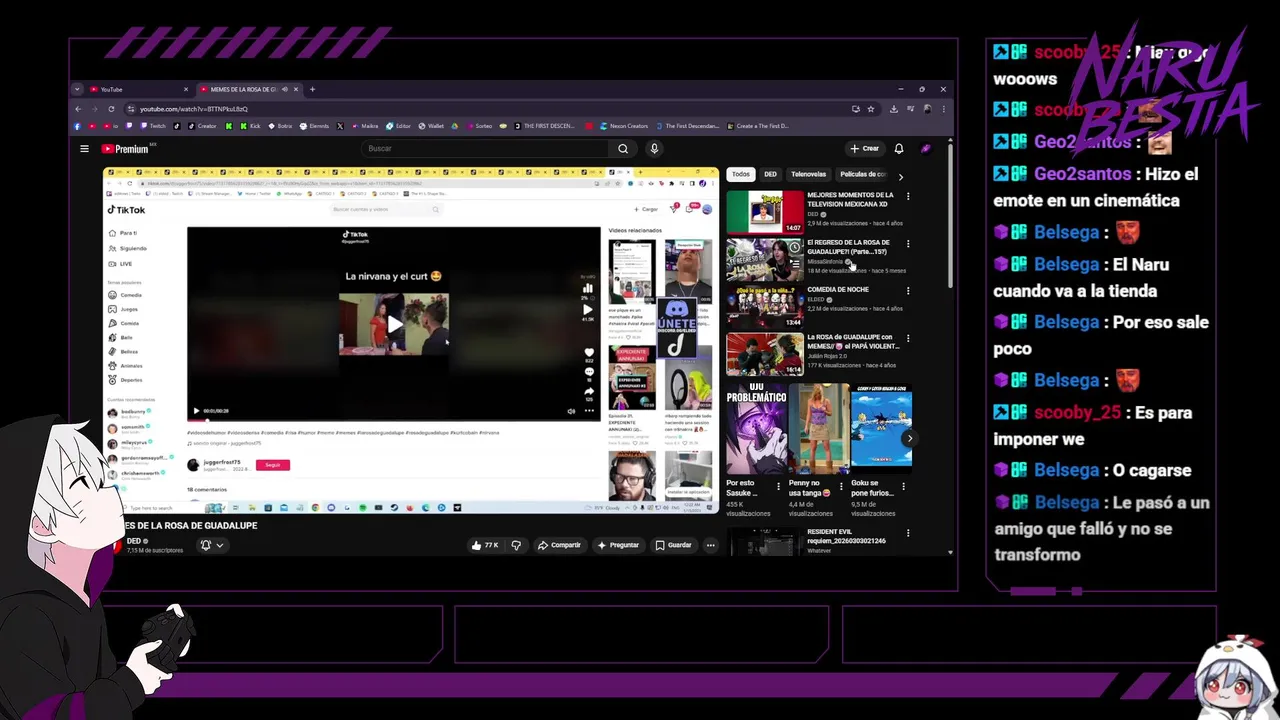Image resolution: width=1280 pixels, height=720 pixels.
Task: Open options for MEJORES MOMENTOS DE LA TELEVISION video
Action: tap(908, 196)
